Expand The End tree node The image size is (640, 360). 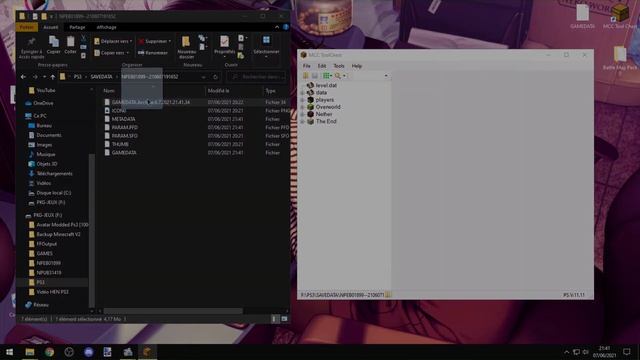click(302, 122)
